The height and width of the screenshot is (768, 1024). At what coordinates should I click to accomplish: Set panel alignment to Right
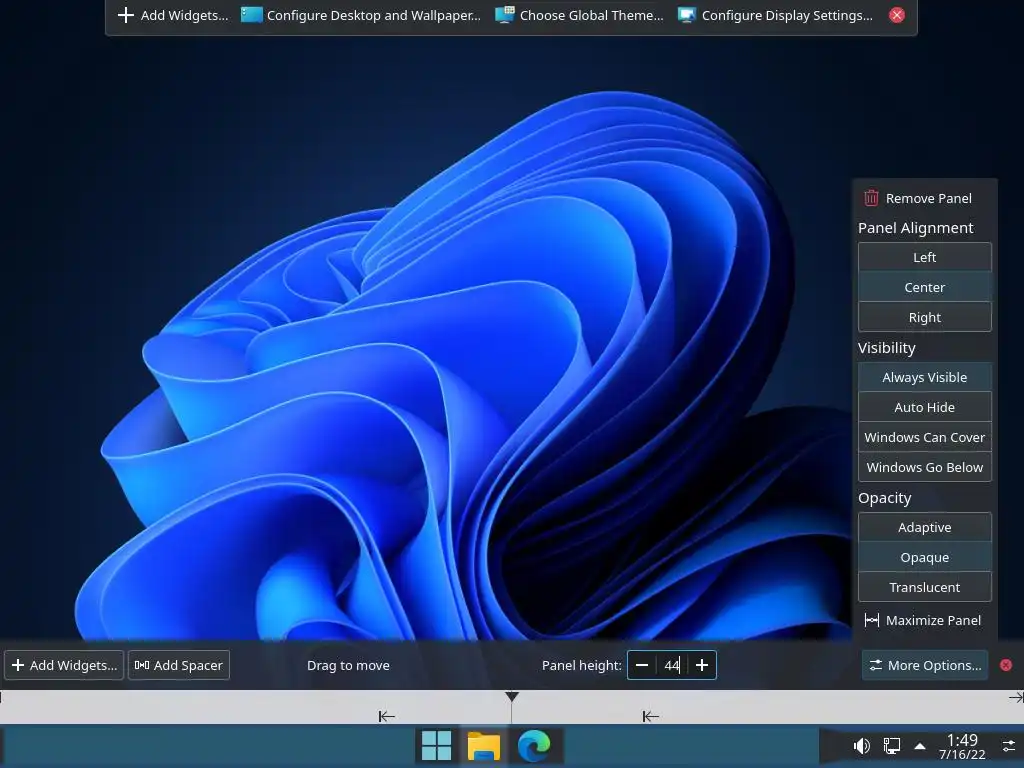point(924,317)
